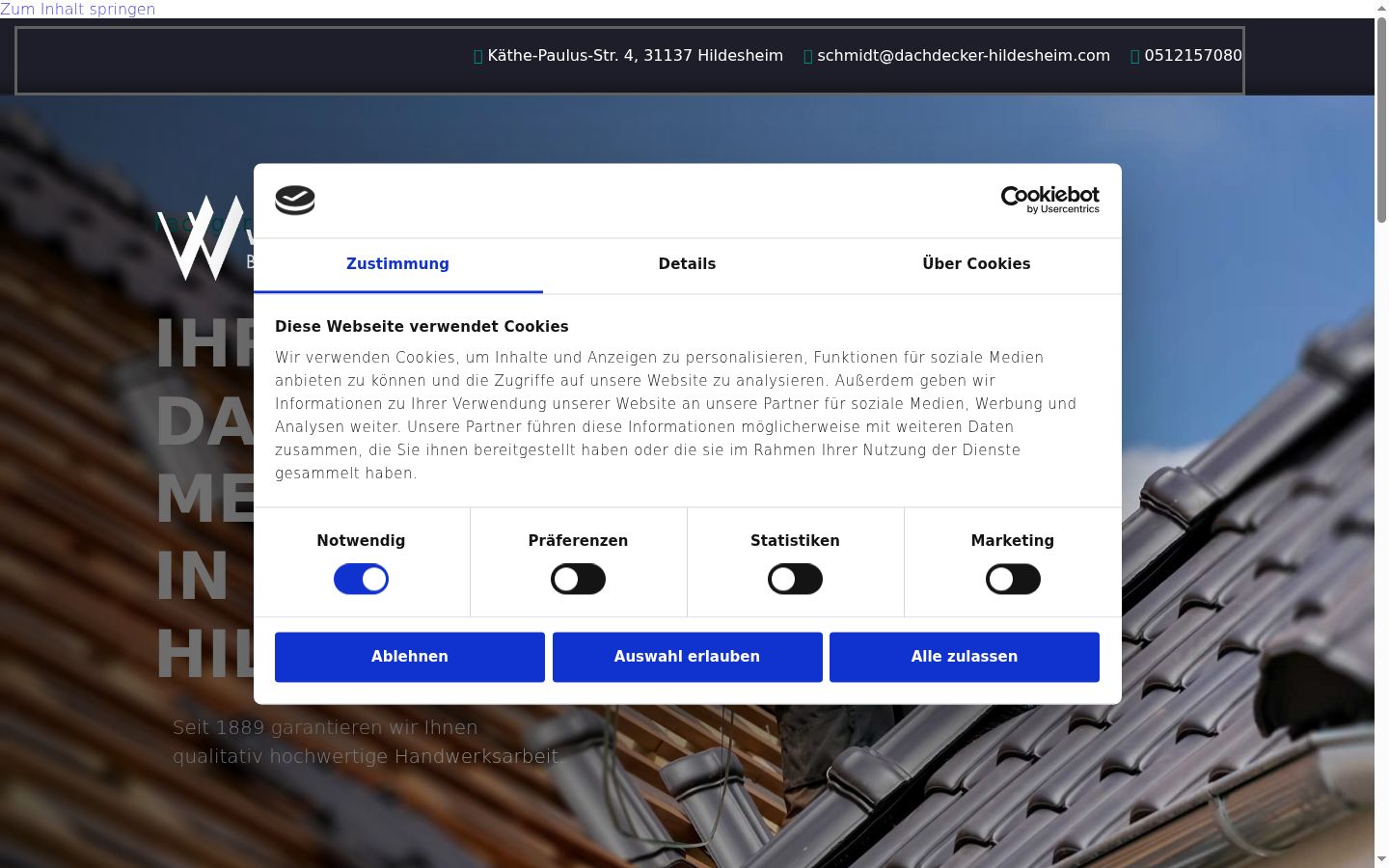1389x868 pixels.
Task: Click the white W company logo
Action: [201, 237]
